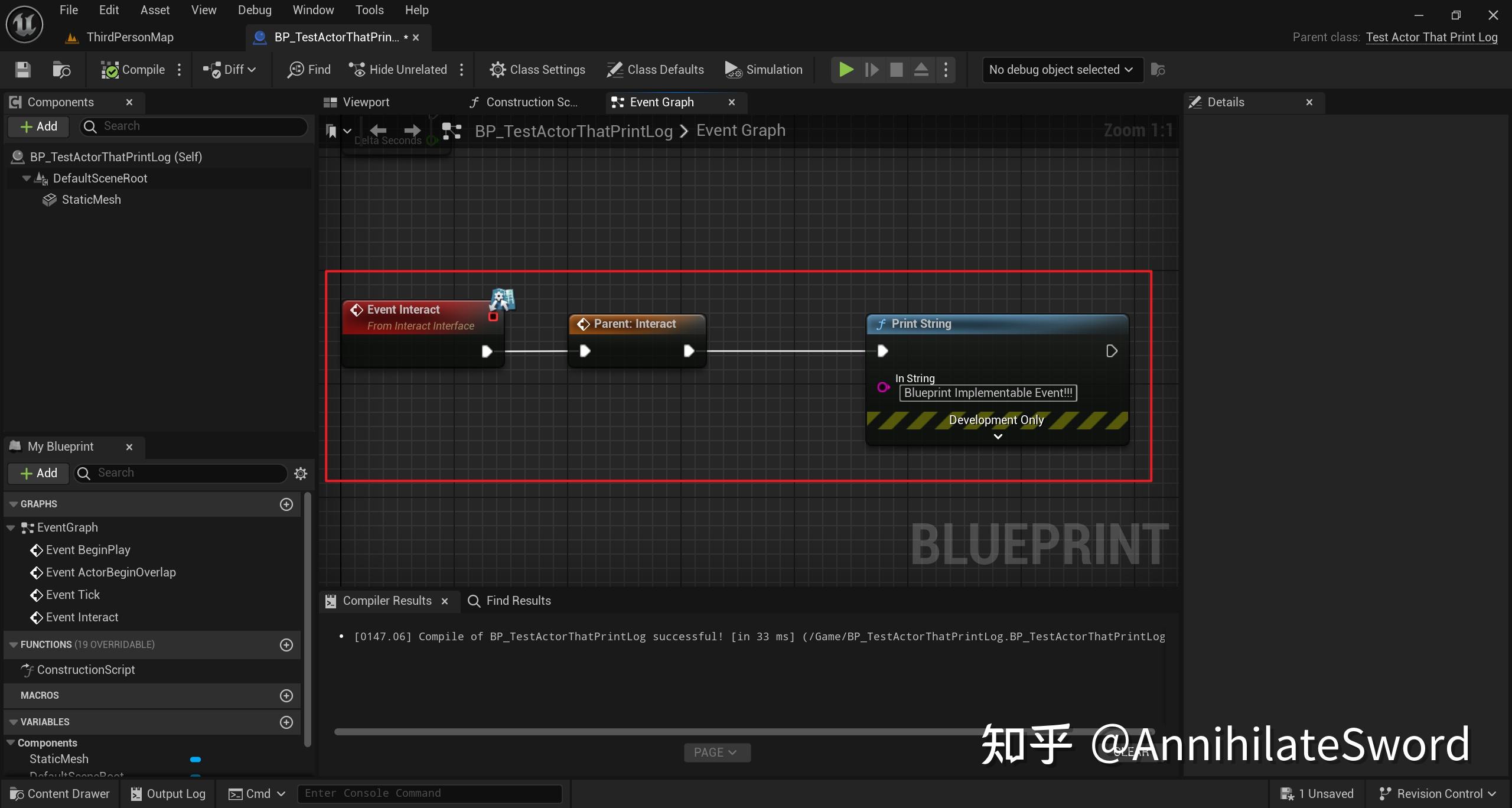Toggle StaticMesh variable visibility pill
Viewport: 1512px width, 808px height.
[x=195, y=760]
